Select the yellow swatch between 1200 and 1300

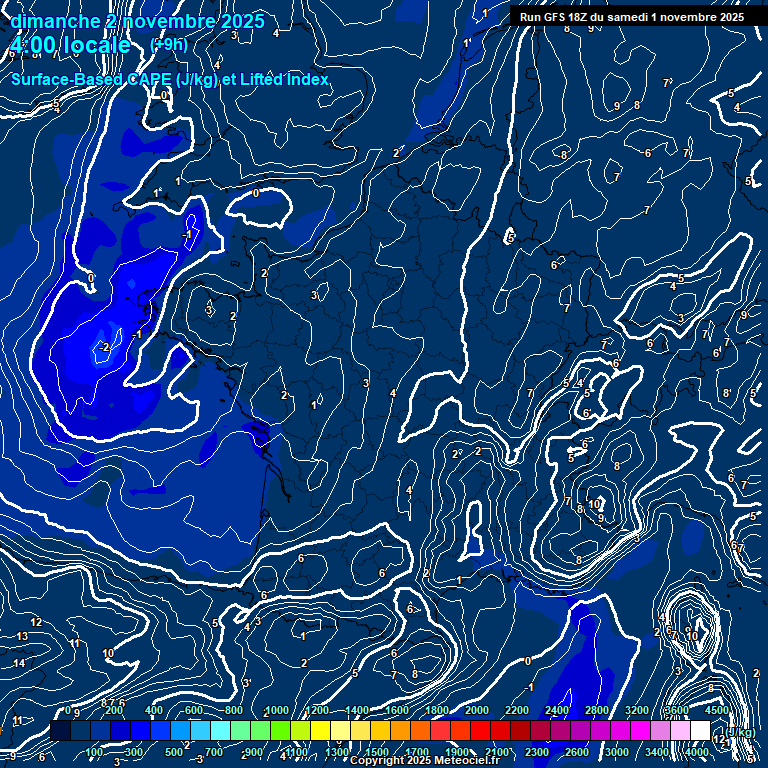point(321,730)
